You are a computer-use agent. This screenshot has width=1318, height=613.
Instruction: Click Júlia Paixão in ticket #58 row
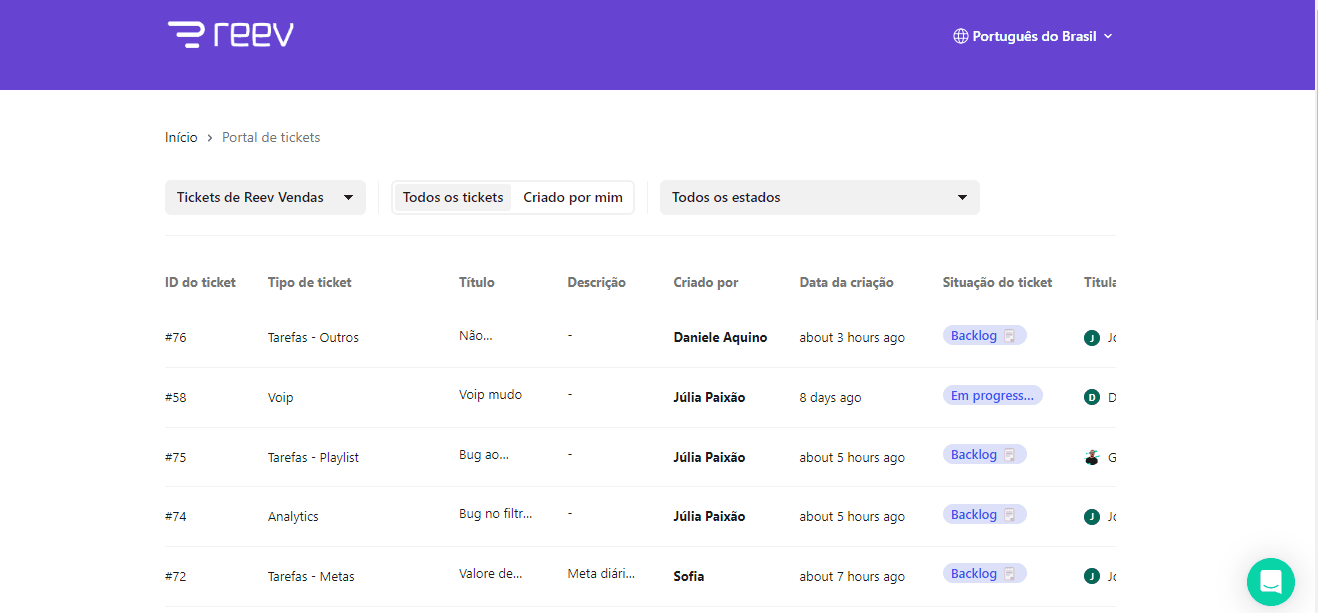click(x=710, y=397)
